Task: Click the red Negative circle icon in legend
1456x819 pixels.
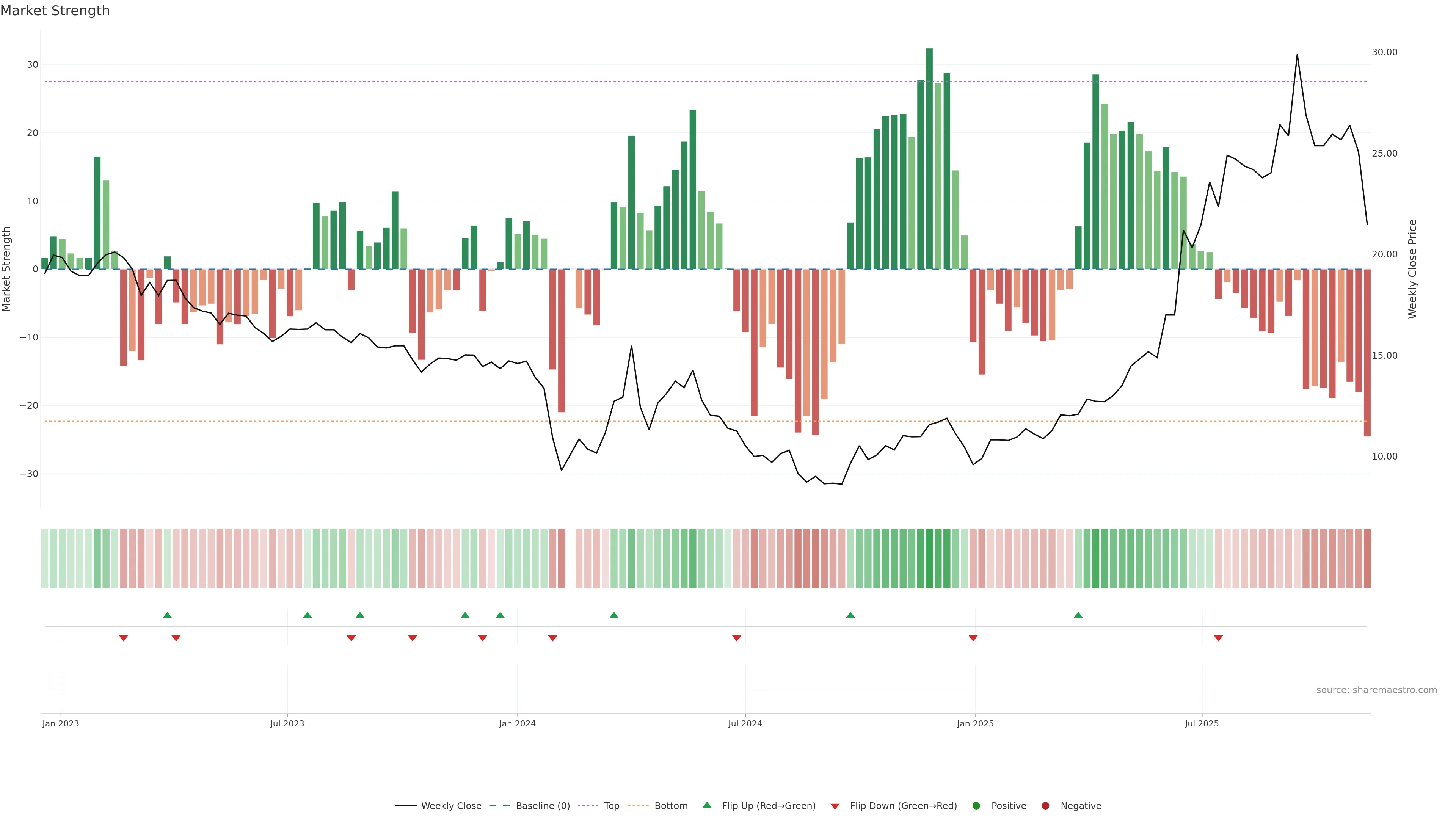Action: (1045, 806)
